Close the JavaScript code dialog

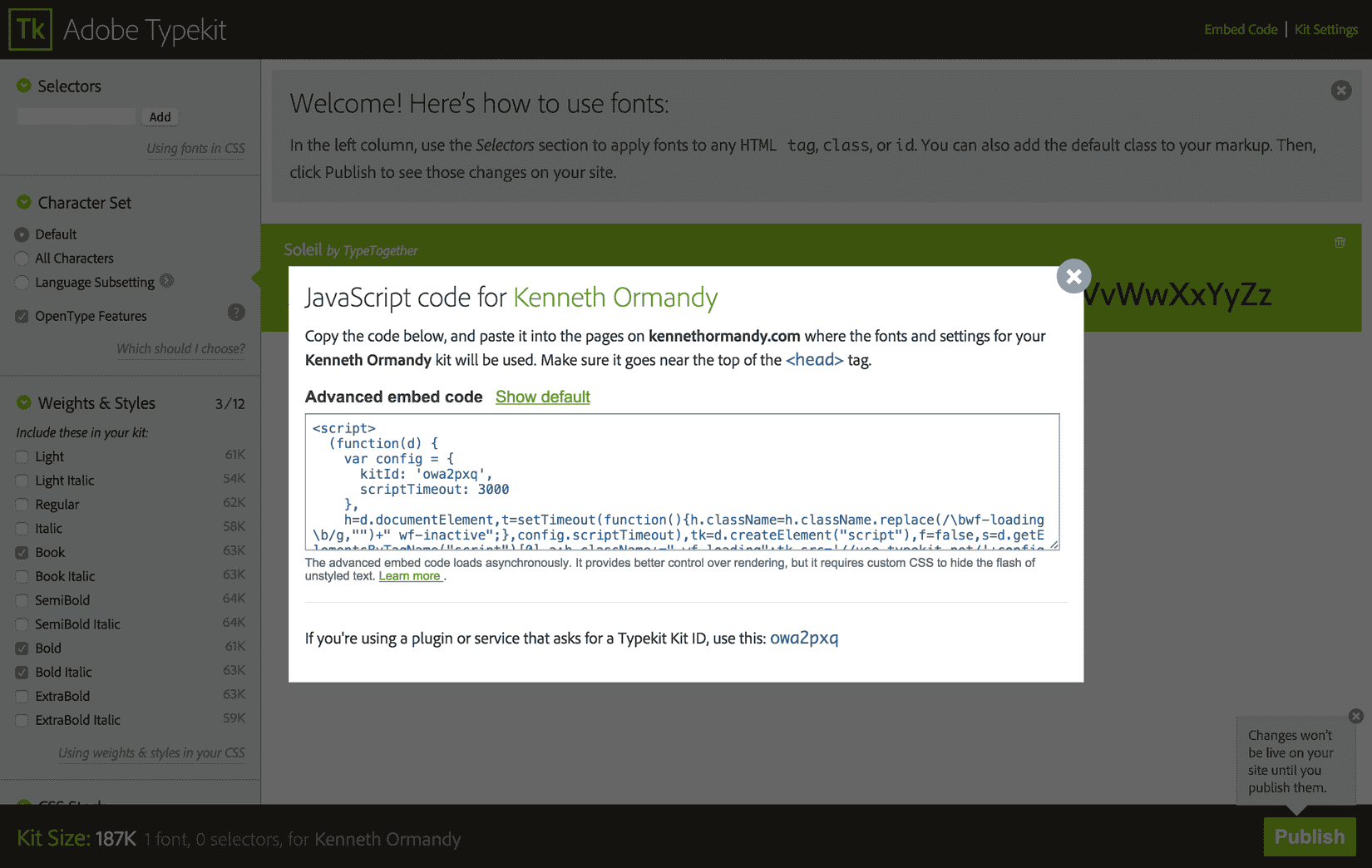(x=1073, y=277)
